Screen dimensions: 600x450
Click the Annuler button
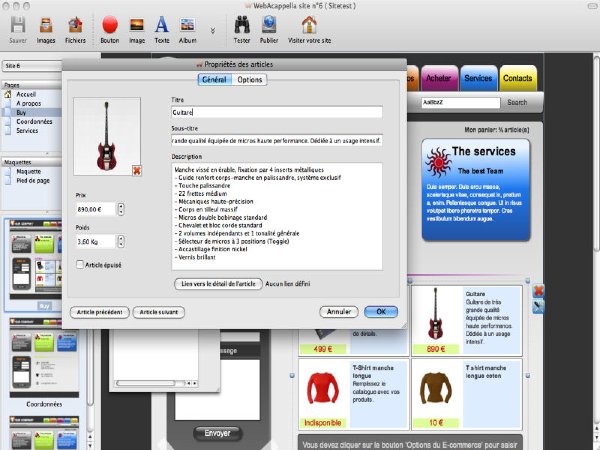click(339, 312)
